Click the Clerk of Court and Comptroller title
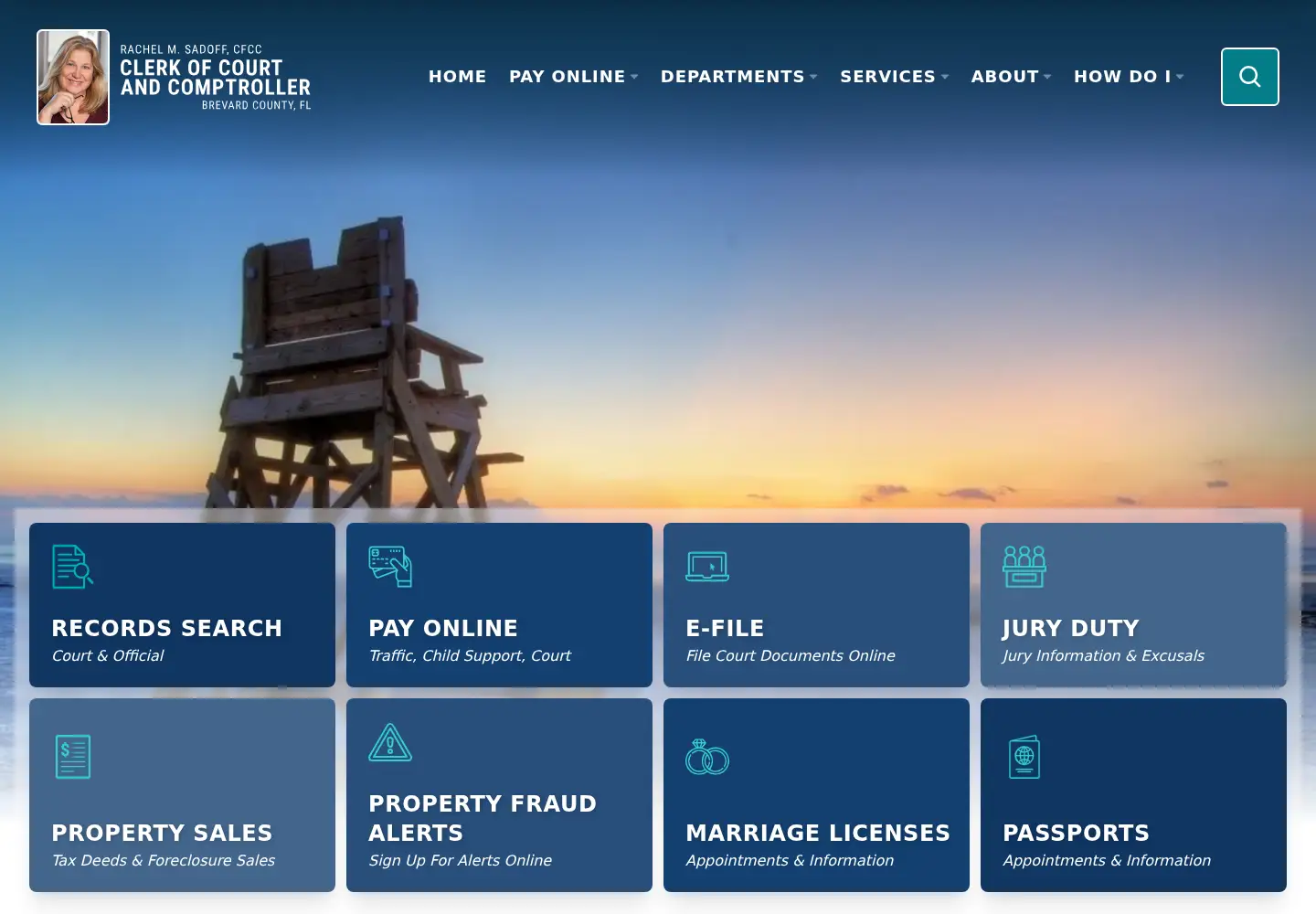Viewport: 1316px width, 914px height. 216,78
